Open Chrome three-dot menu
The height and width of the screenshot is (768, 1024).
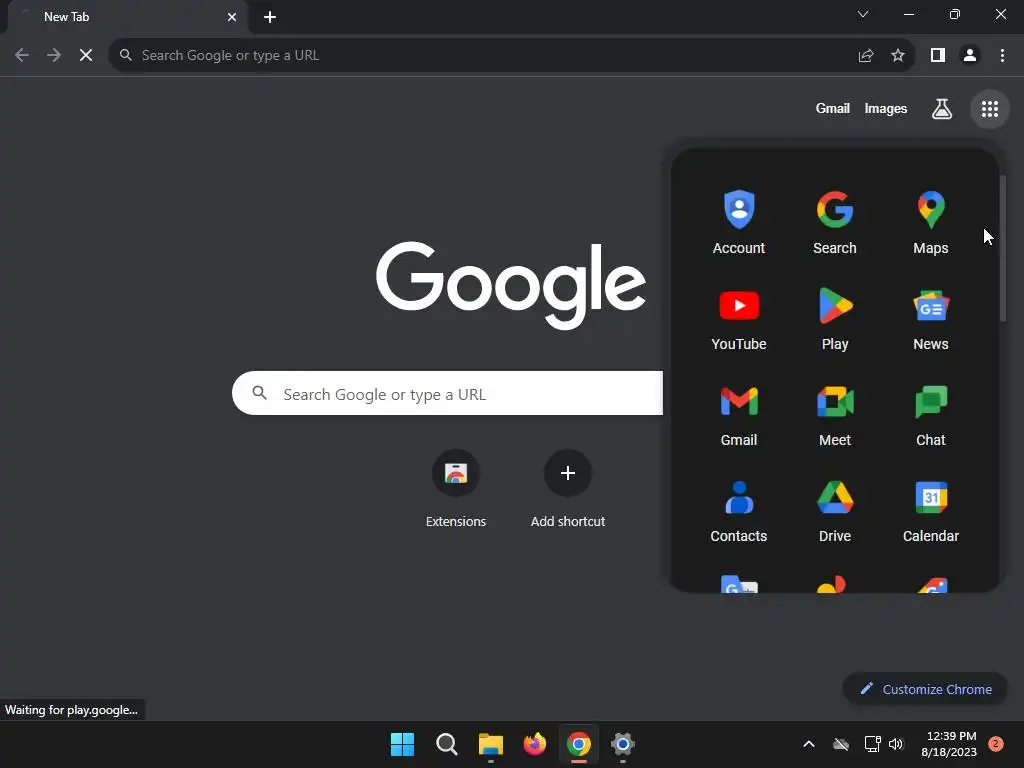[1002, 56]
